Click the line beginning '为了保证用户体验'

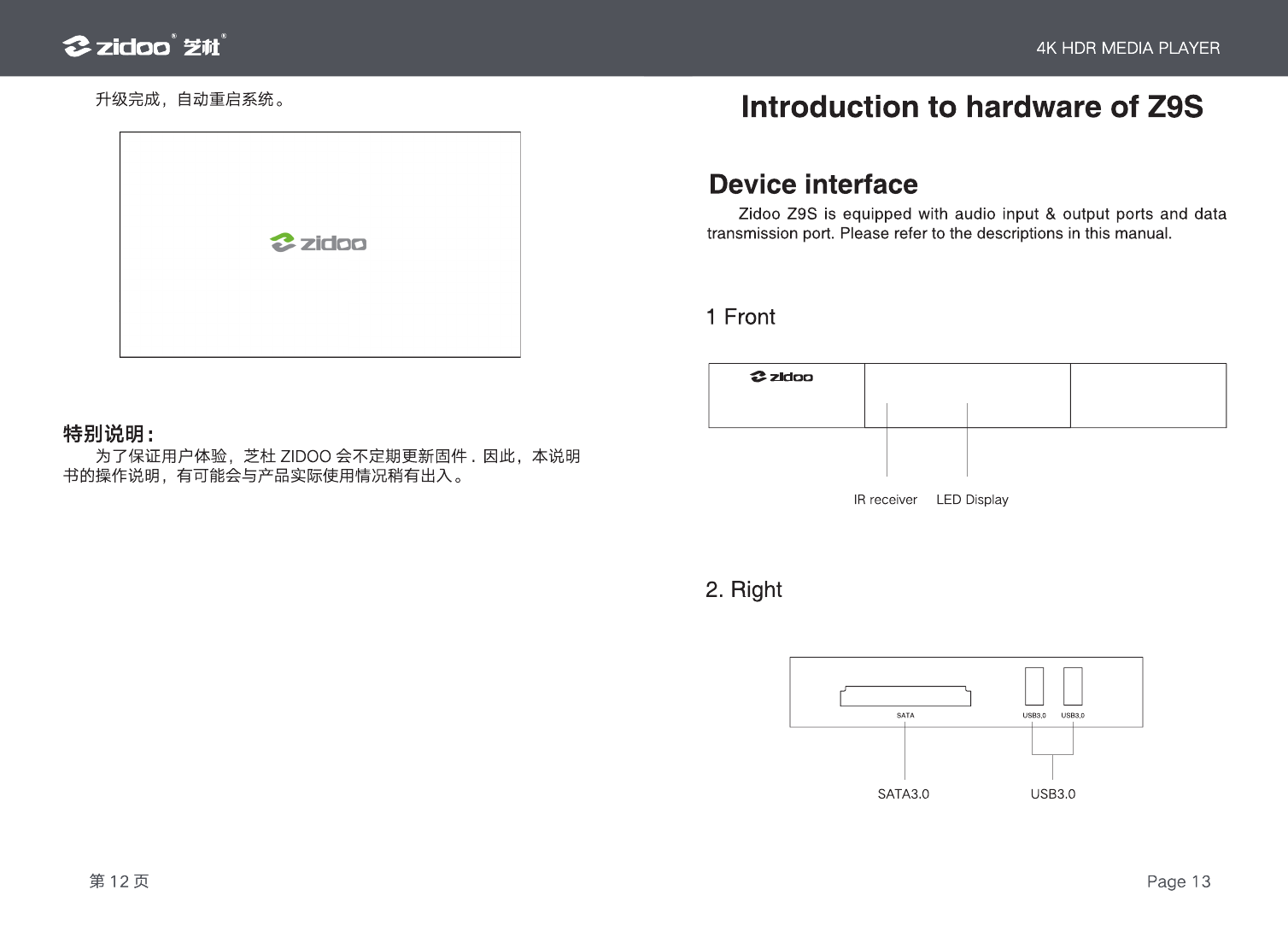pyautogui.click(x=337, y=456)
